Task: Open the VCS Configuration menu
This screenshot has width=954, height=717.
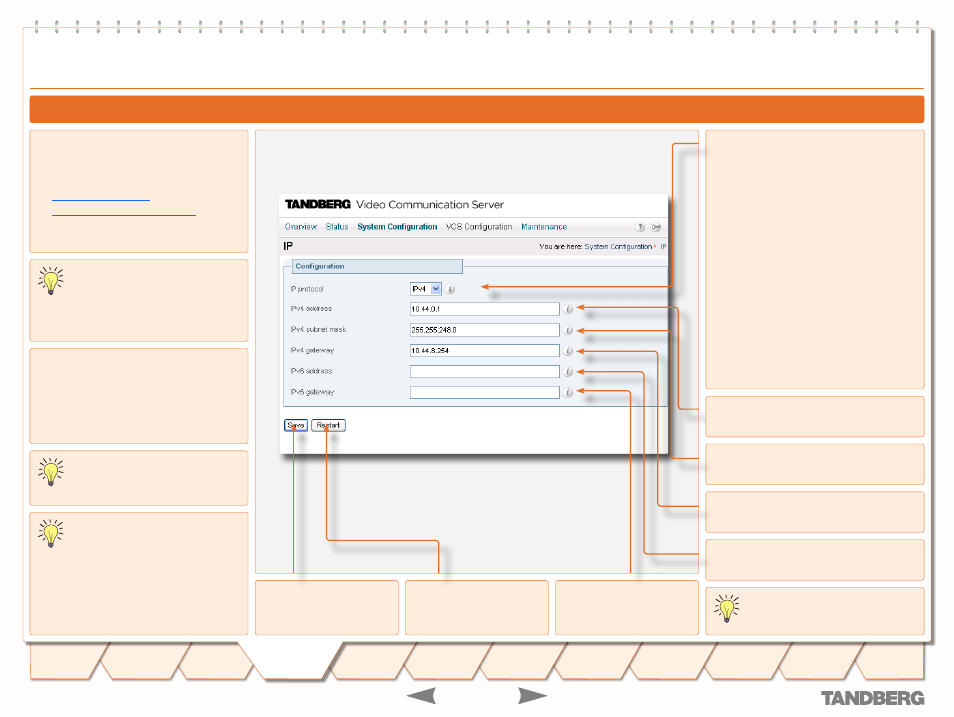Action: 479,227
